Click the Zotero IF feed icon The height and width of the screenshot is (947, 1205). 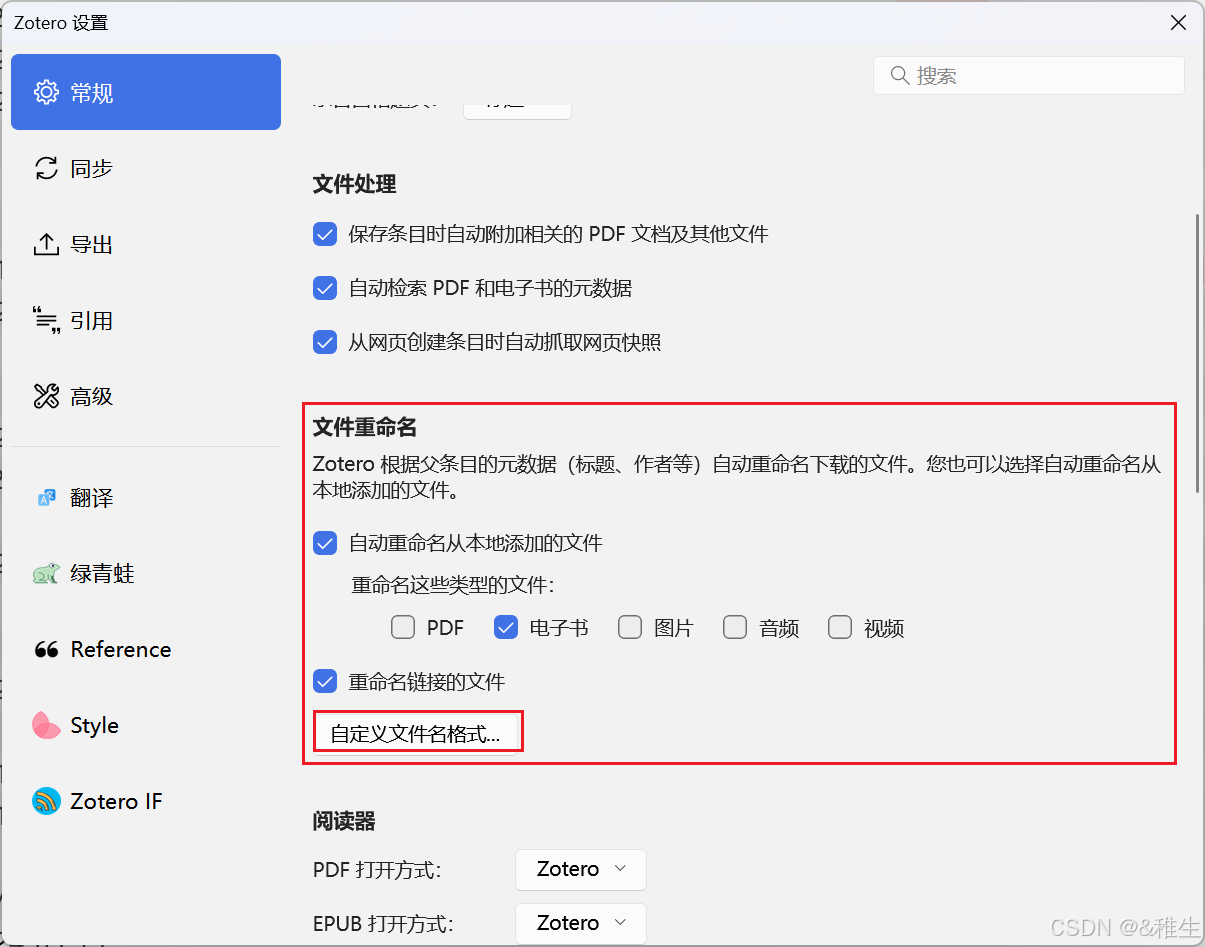coord(46,801)
